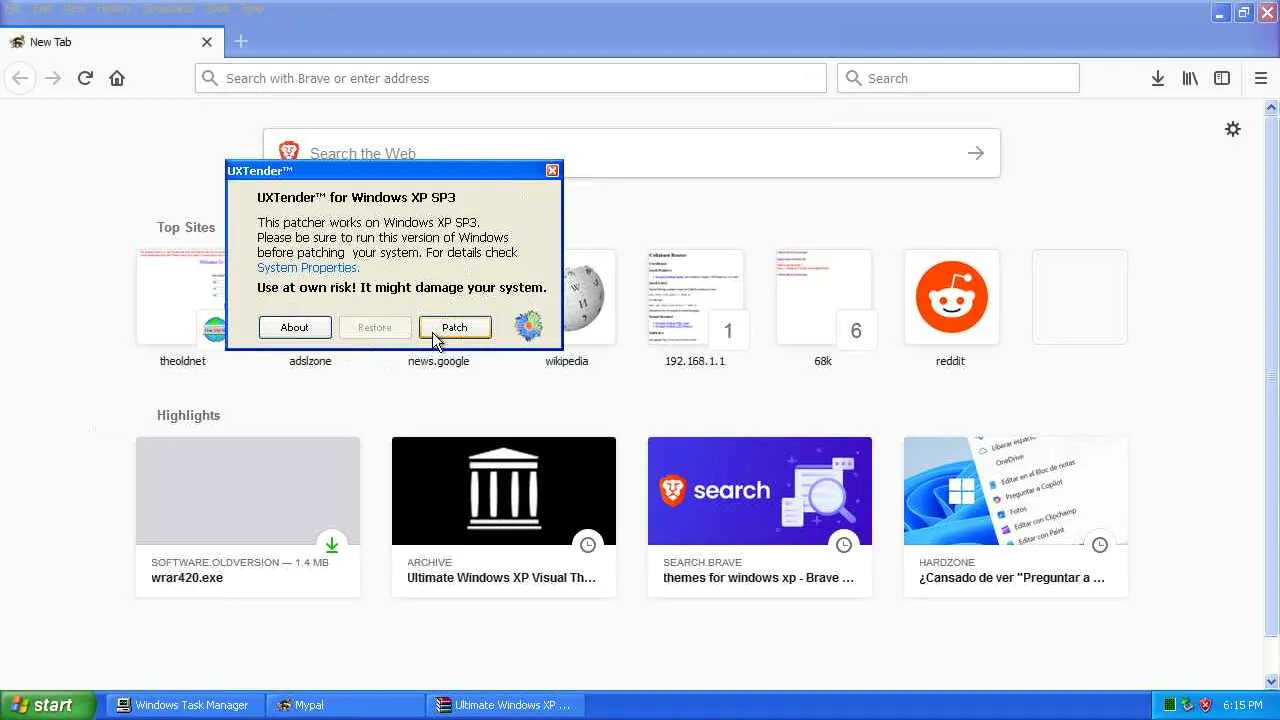Click the "UXTender™ for Windows XP SP3" heading
This screenshot has height=720, width=1280.
tap(356, 197)
